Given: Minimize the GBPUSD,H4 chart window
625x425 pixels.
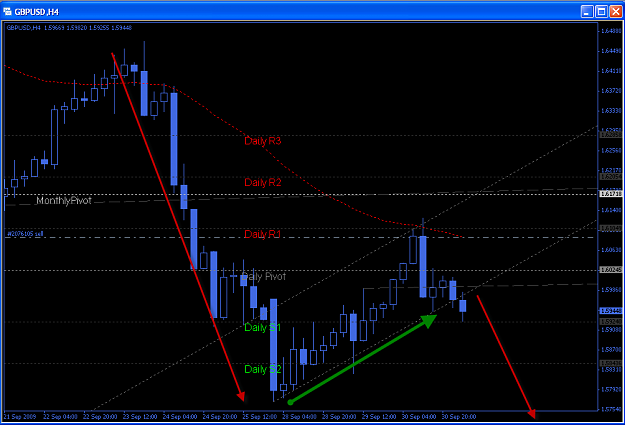Looking at the screenshot, I should click(x=587, y=11).
